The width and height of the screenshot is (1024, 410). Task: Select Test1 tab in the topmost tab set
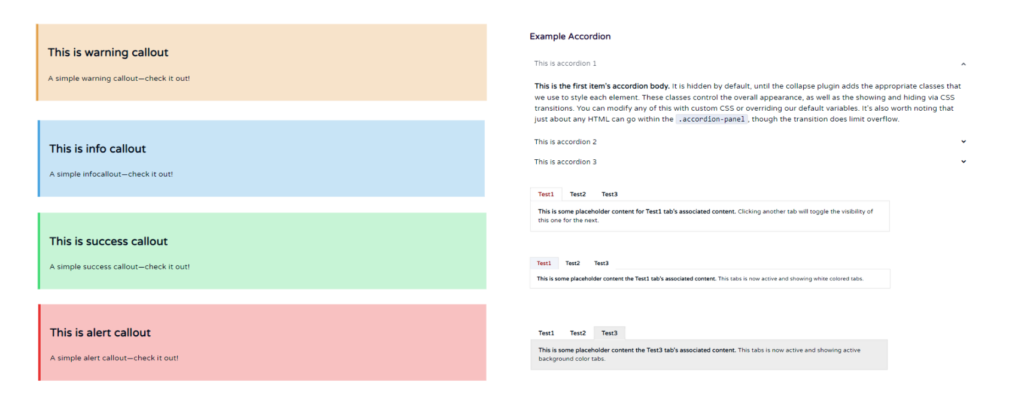[546, 194]
